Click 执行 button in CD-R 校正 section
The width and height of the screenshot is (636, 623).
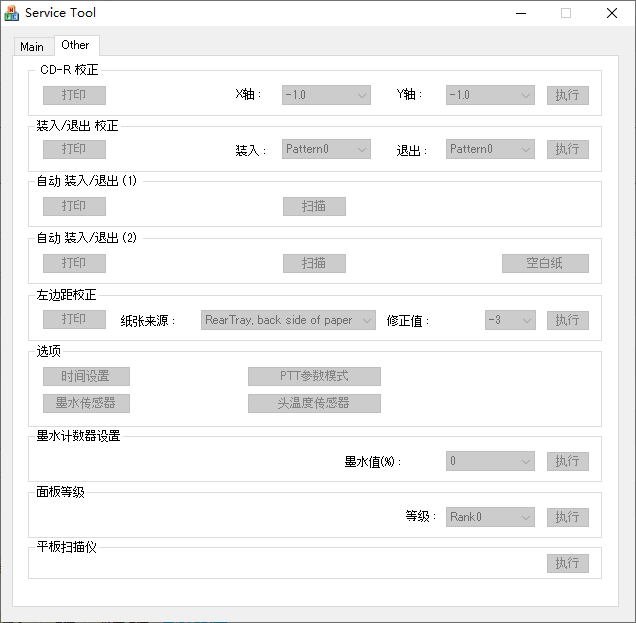tap(567, 95)
